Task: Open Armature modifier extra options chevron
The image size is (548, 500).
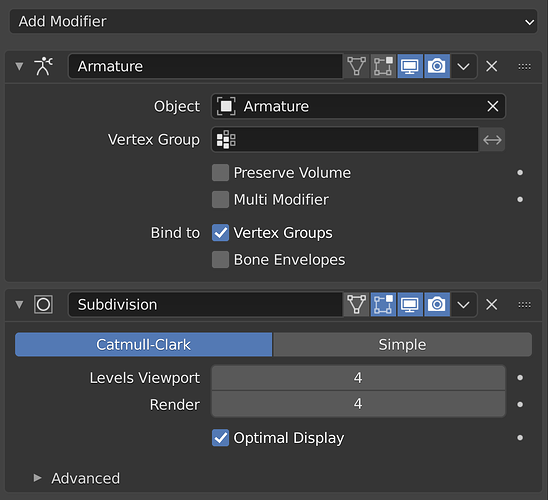Action: (x=463, y=66)
